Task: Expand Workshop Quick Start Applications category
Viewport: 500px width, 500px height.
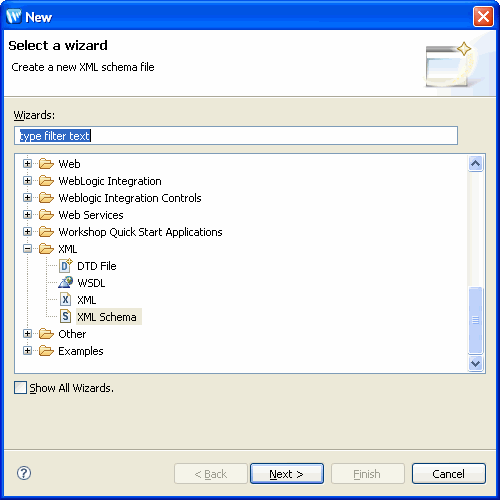Action: pyautogui.click(x=28, y=232)
